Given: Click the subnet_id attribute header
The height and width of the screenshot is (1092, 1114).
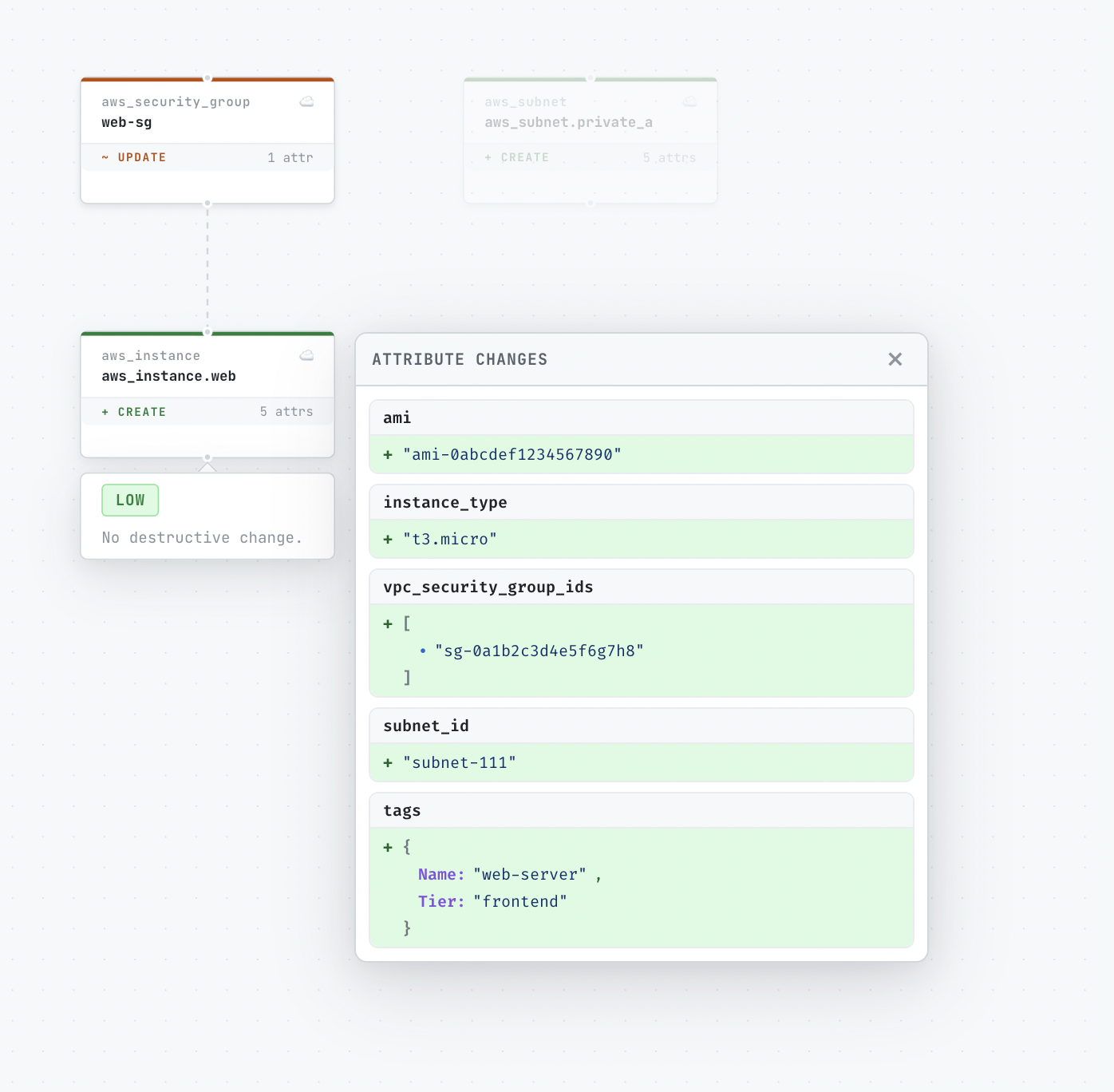Looking at the screenshot, I should click(642, 726).
